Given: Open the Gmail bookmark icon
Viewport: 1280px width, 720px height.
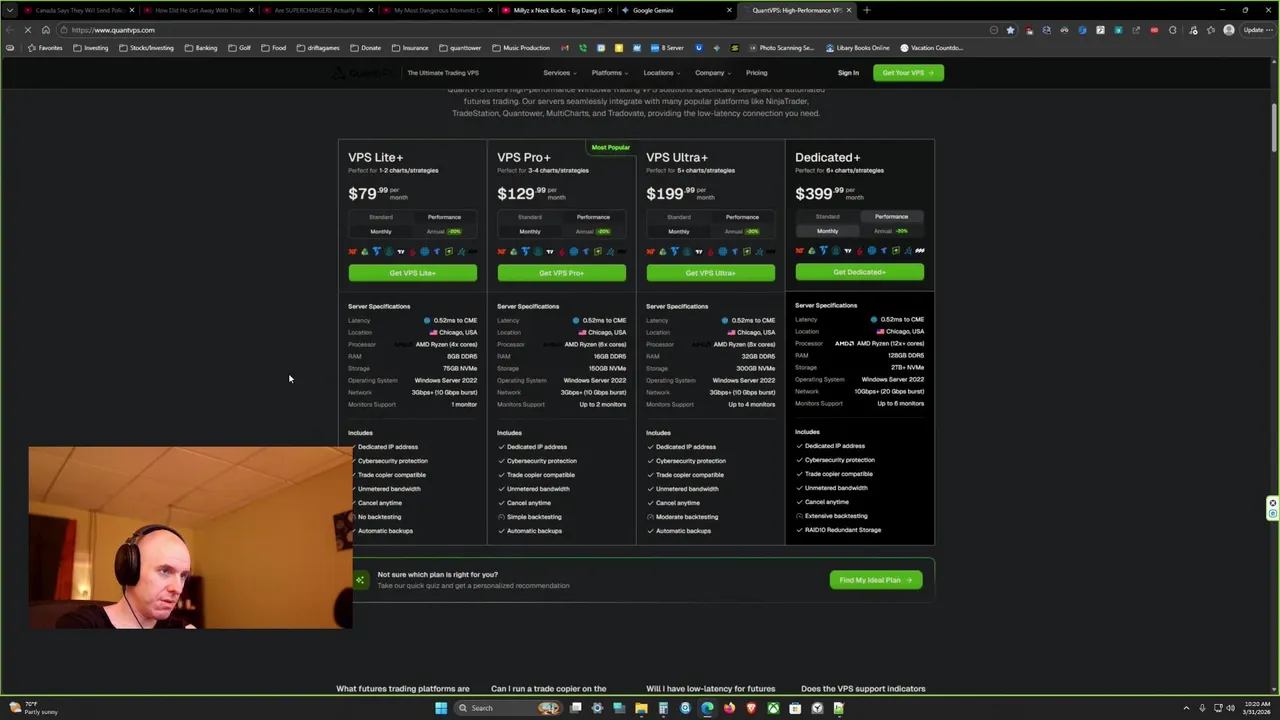Looking at the screenshot, I should [x=565, y=48].
